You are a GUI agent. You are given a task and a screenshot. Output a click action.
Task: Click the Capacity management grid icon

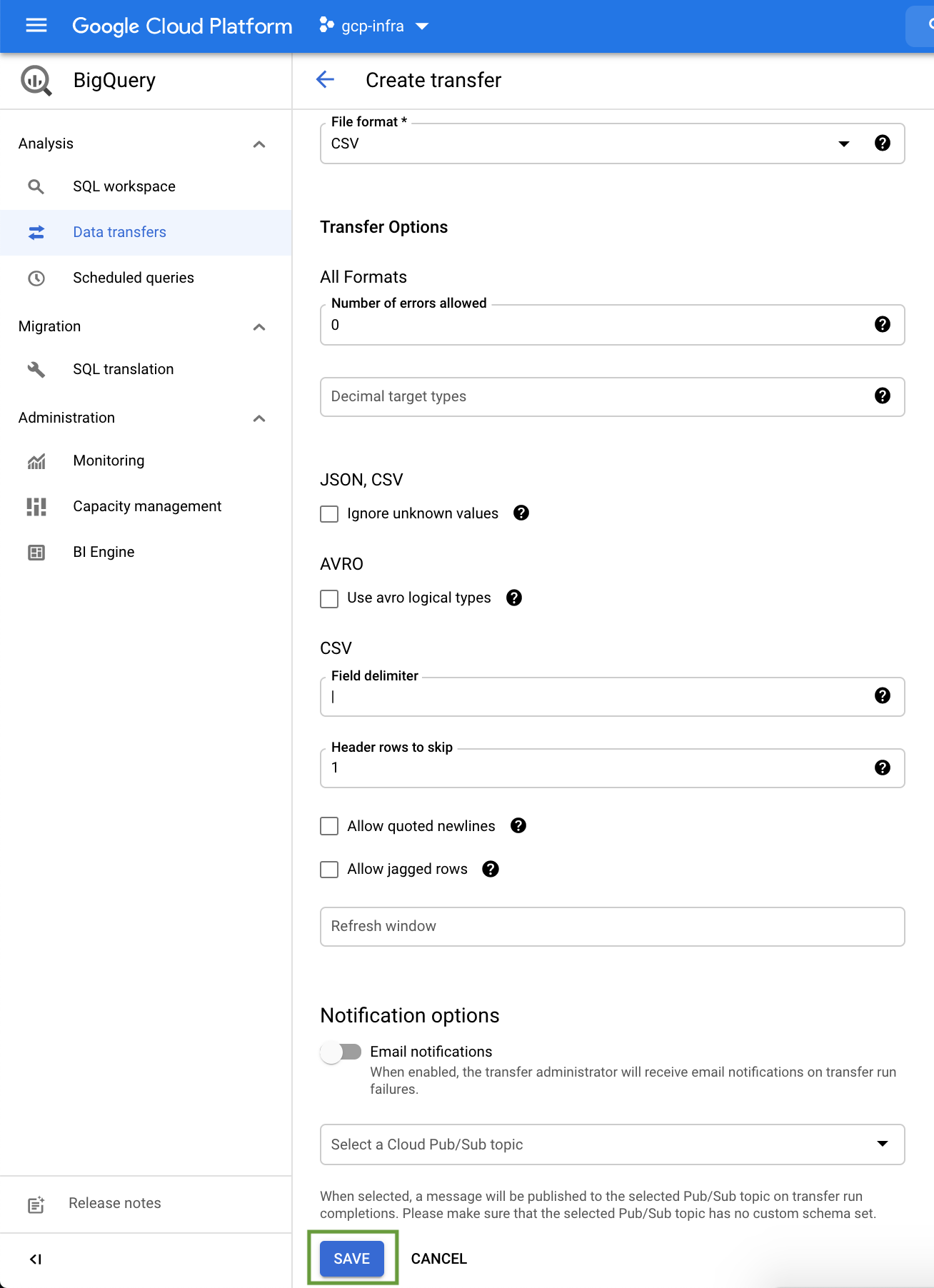(x=36, y=506)
